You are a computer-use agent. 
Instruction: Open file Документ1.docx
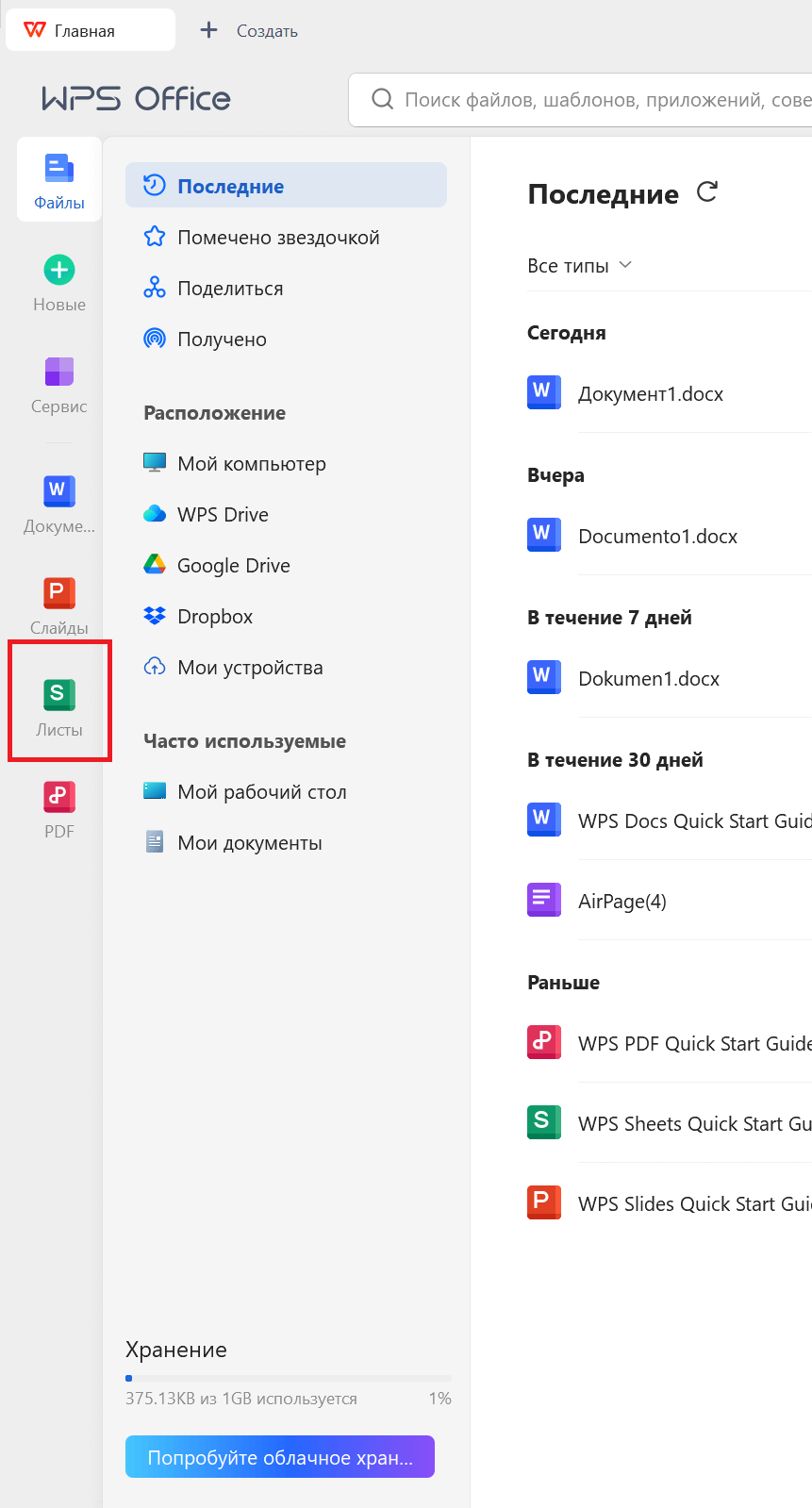[651, 393]
